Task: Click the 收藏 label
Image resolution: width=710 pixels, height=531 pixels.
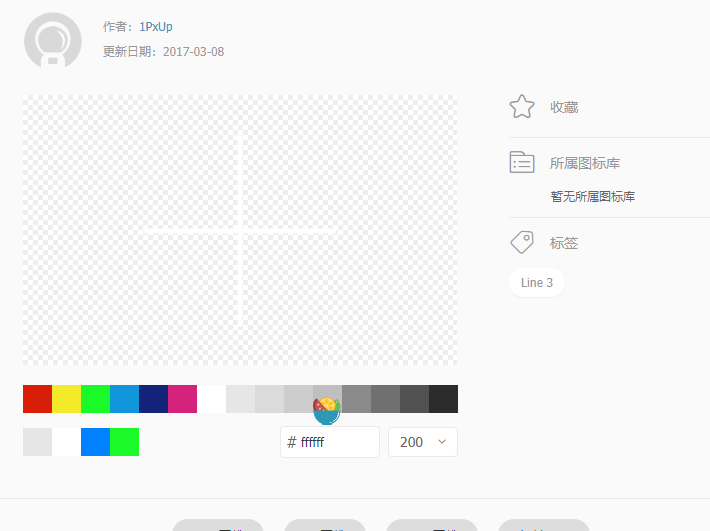Action: pyautogui.click(x=564, y=107)
